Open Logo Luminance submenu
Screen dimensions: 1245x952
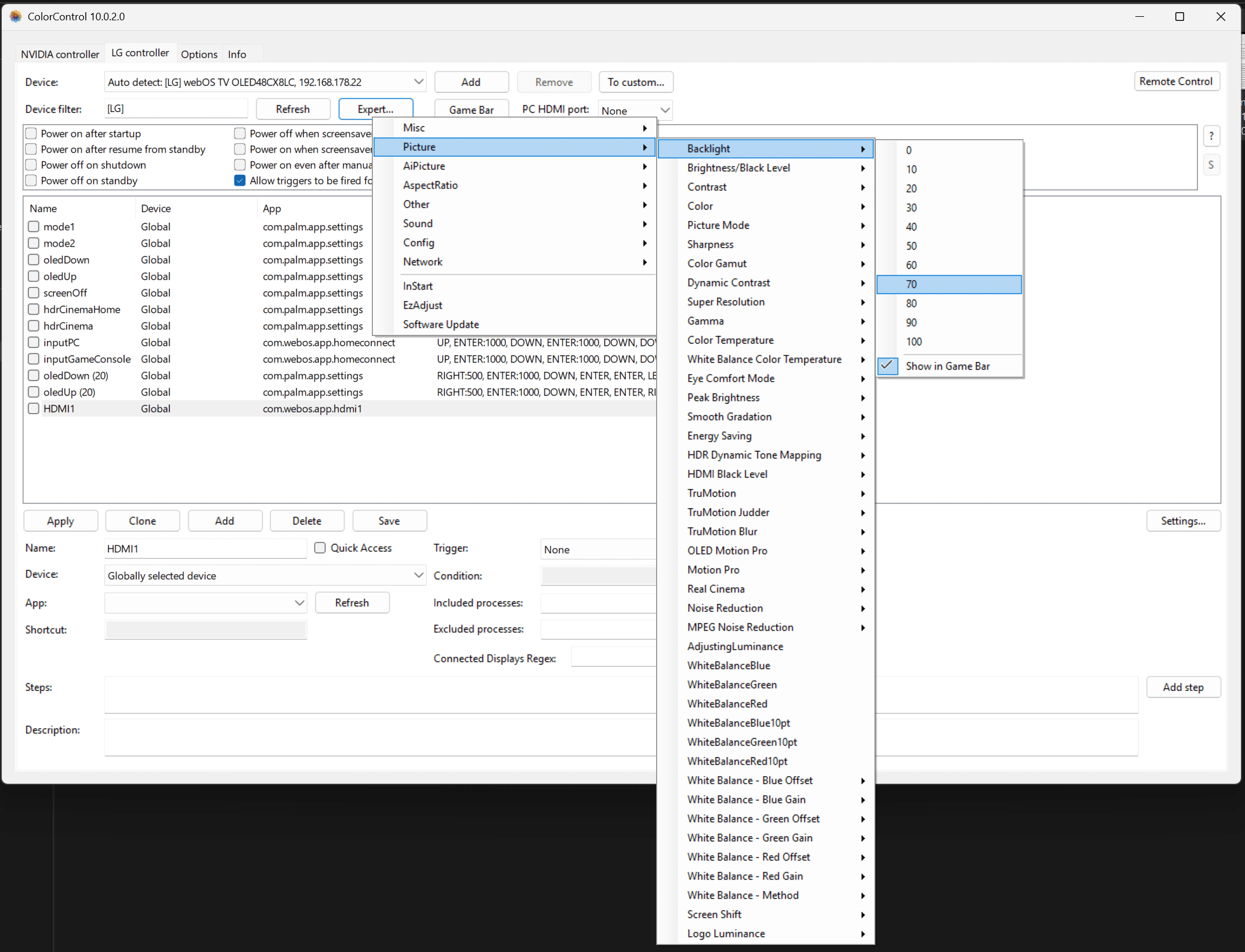(x=766, y=933)
